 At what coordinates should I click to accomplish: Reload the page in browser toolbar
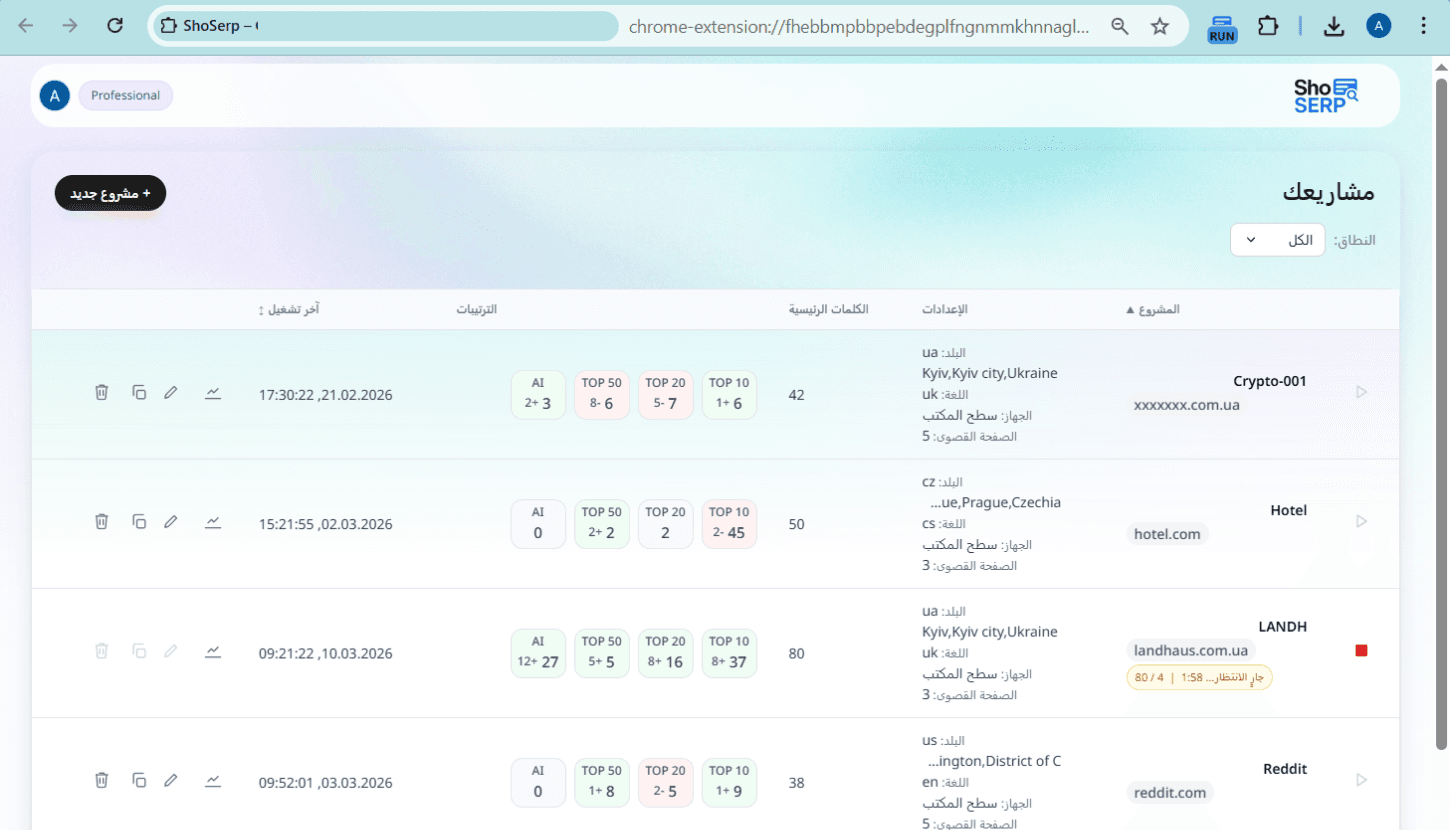[x=115, y=26]
